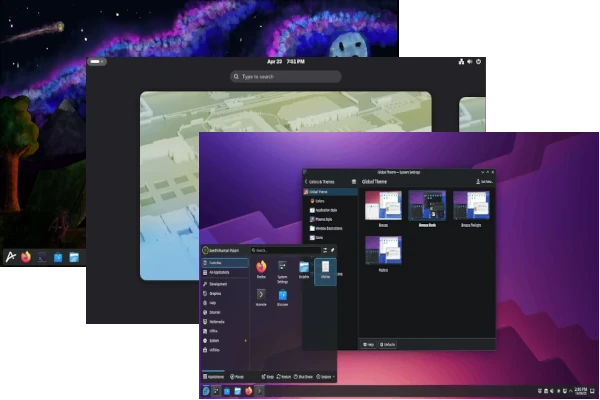This screenshot has height=400, width=600.
Task: Select the theme thumbnail in the second row
Action: click(x=383, y=250)
